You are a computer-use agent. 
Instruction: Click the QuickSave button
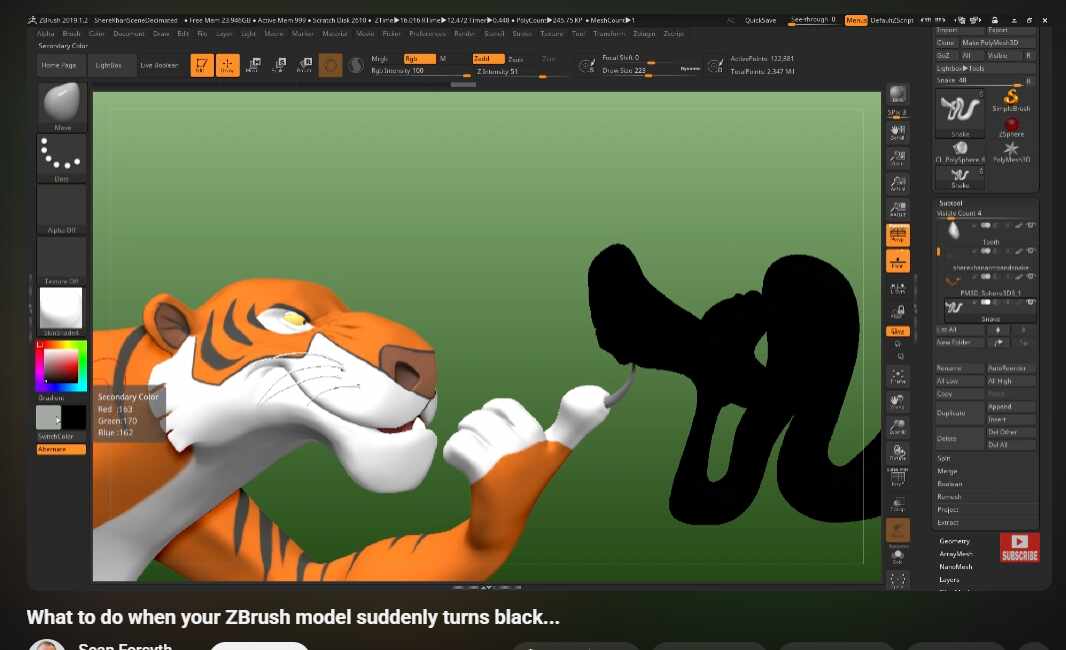click(760, 20)
